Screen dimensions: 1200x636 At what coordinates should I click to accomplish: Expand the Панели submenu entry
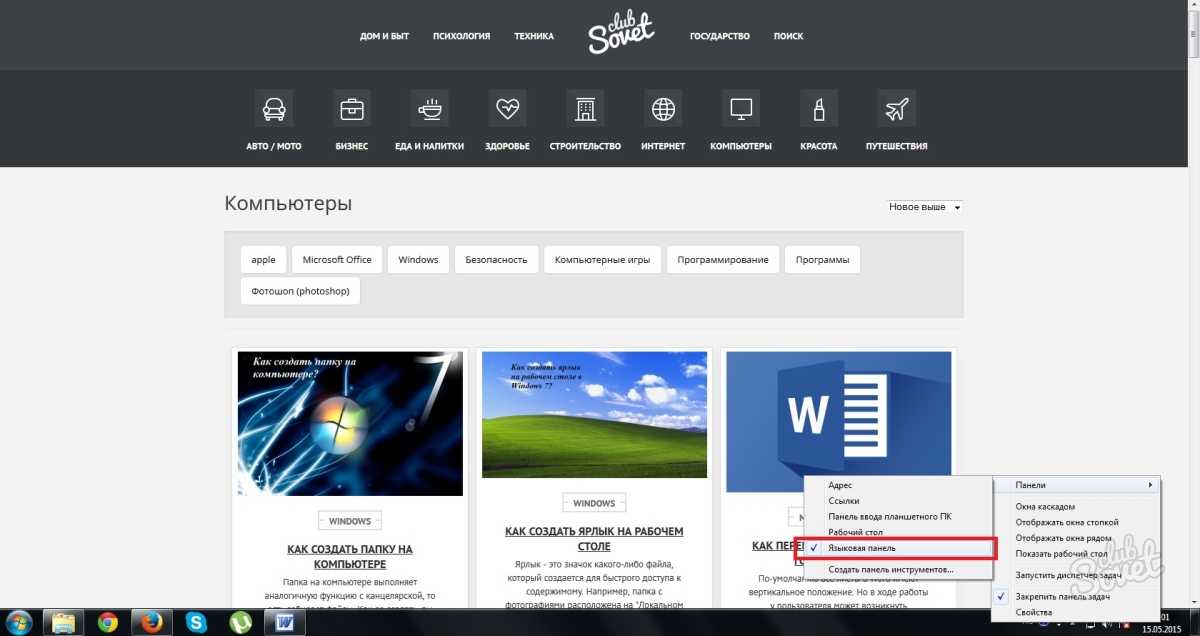click(x=1077, y=485)
